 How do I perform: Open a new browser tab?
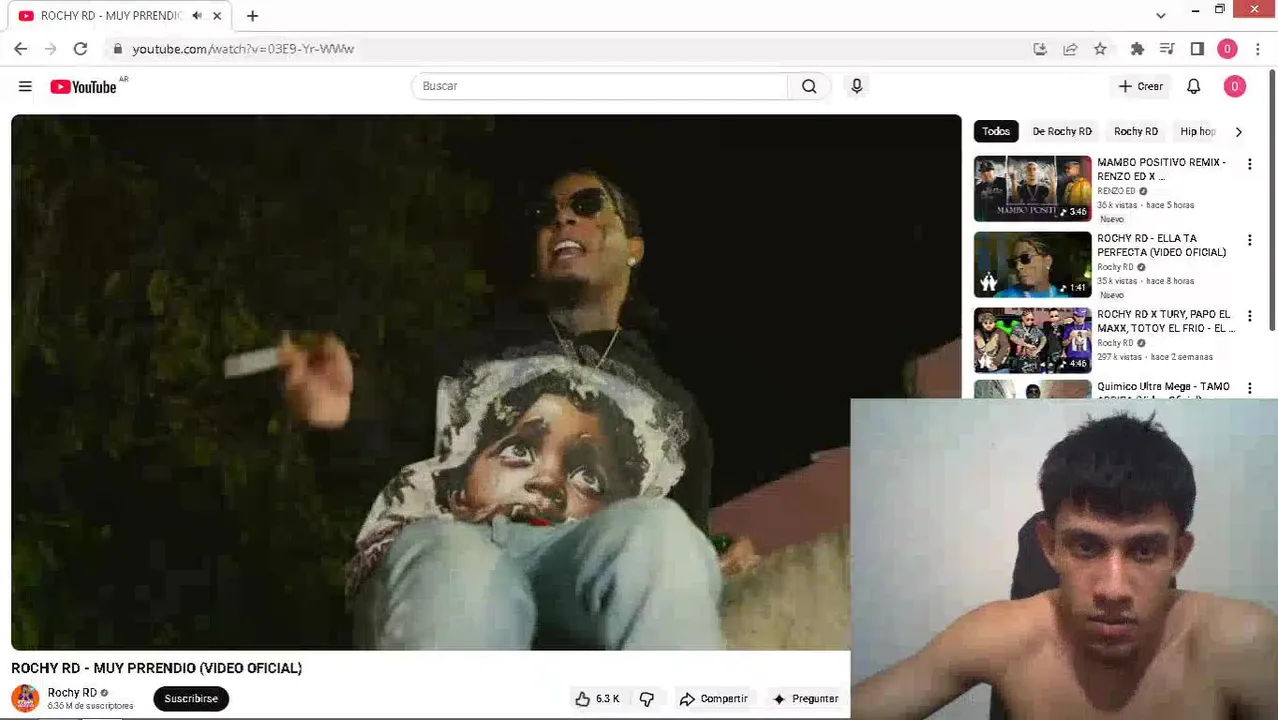pyautogui.click(x=252, y=16)
